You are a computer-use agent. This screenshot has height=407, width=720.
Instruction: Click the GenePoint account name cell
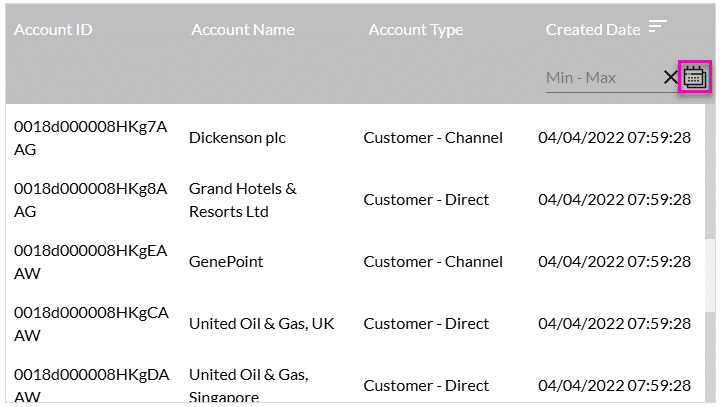226,262
